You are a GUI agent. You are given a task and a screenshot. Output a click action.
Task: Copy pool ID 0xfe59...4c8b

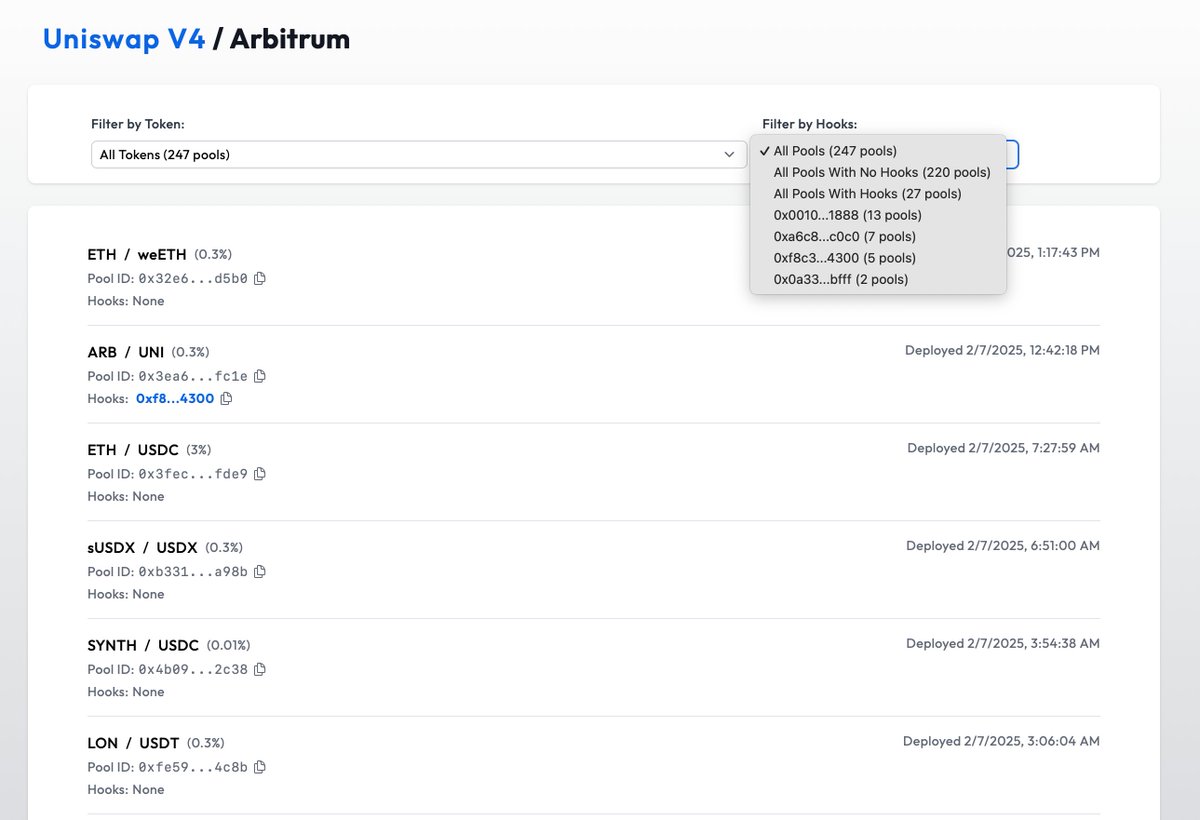tap(260, 768)
